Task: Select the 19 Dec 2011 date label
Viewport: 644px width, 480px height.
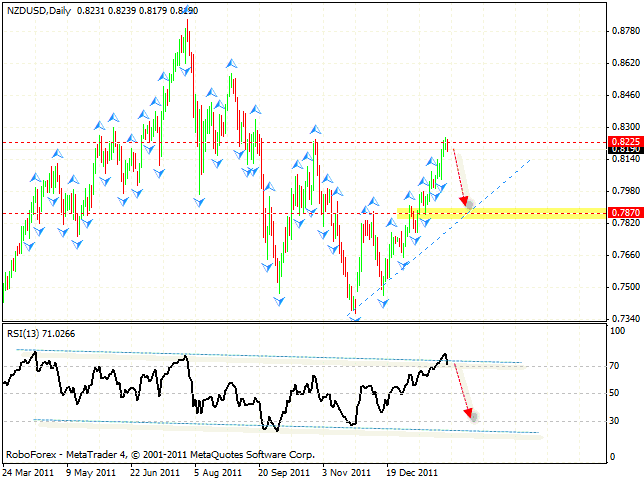Action: pos(411,472)
